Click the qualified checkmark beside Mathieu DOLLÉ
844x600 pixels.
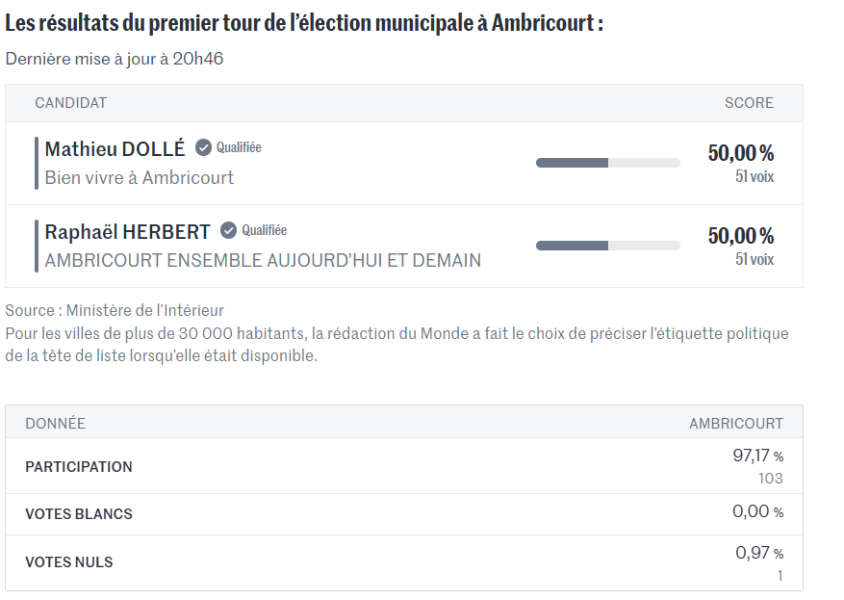[x=203, y=149]
